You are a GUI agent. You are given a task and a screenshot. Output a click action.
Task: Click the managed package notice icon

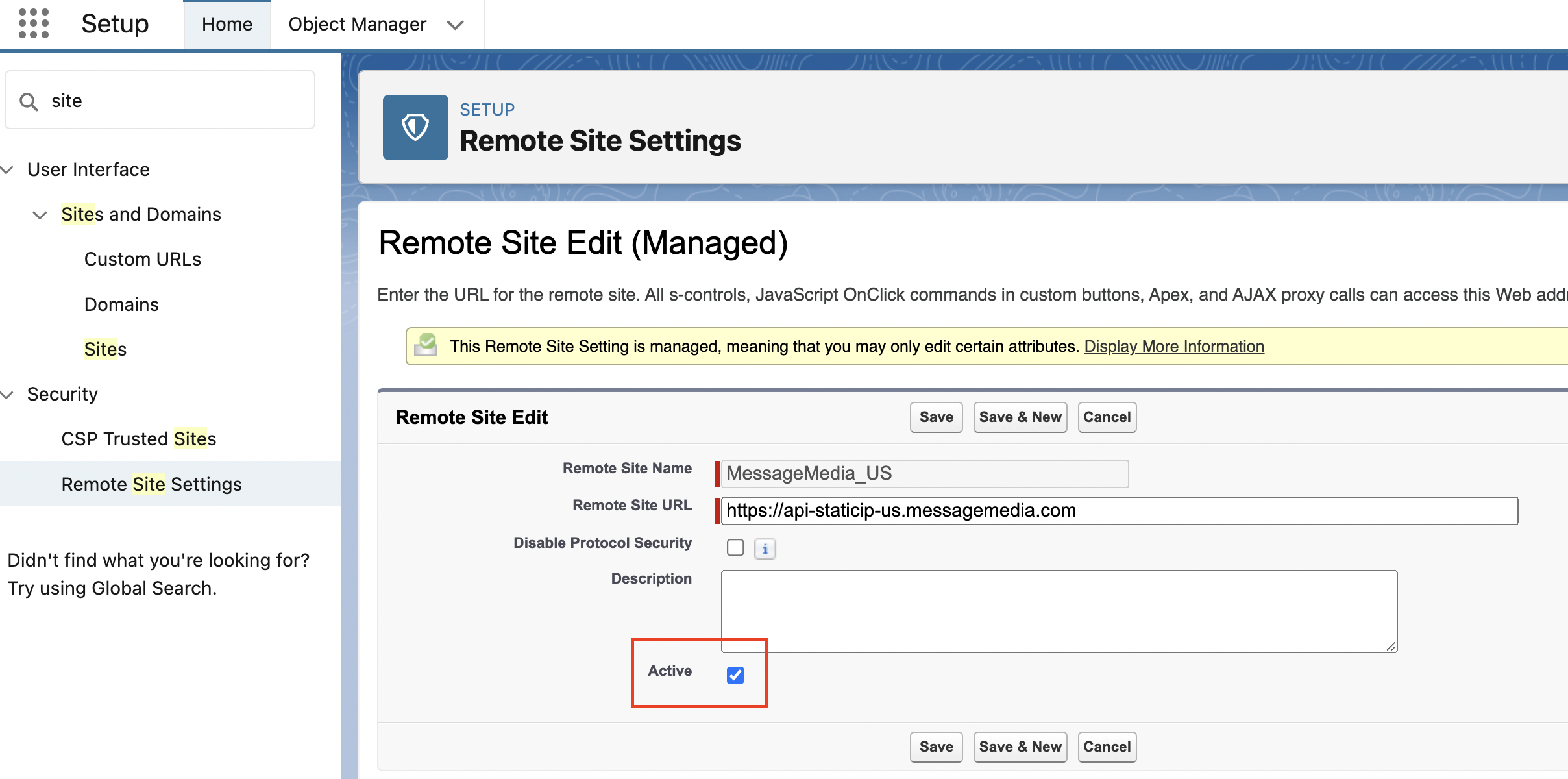point(426,345)
